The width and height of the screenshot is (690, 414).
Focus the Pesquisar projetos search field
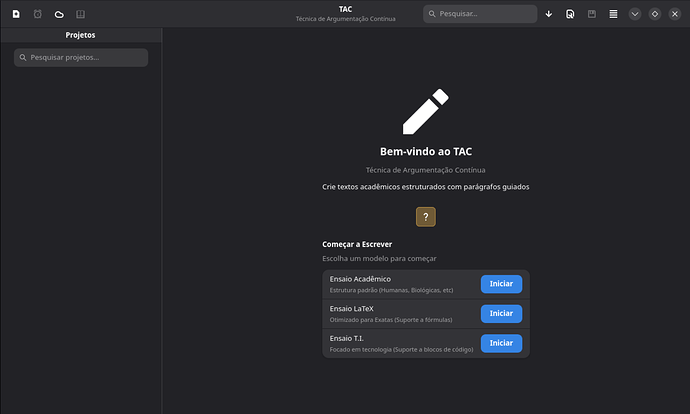click(81, 58)
